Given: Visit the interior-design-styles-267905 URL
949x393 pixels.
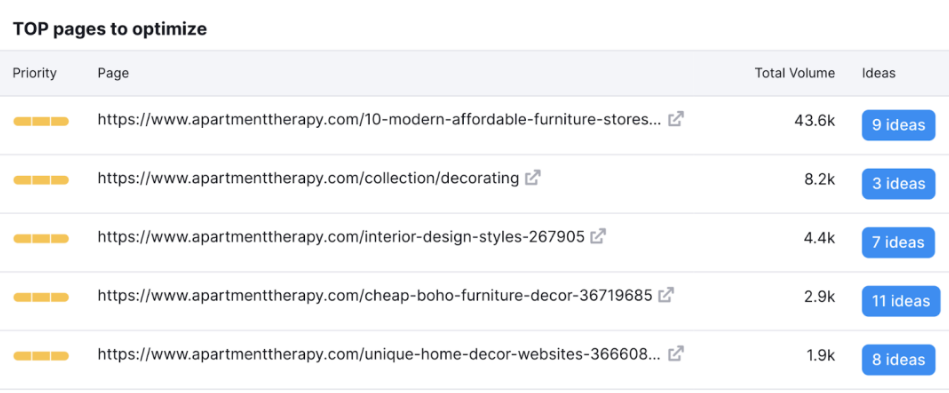Looking at the screenshot, I should coord(341,237).
